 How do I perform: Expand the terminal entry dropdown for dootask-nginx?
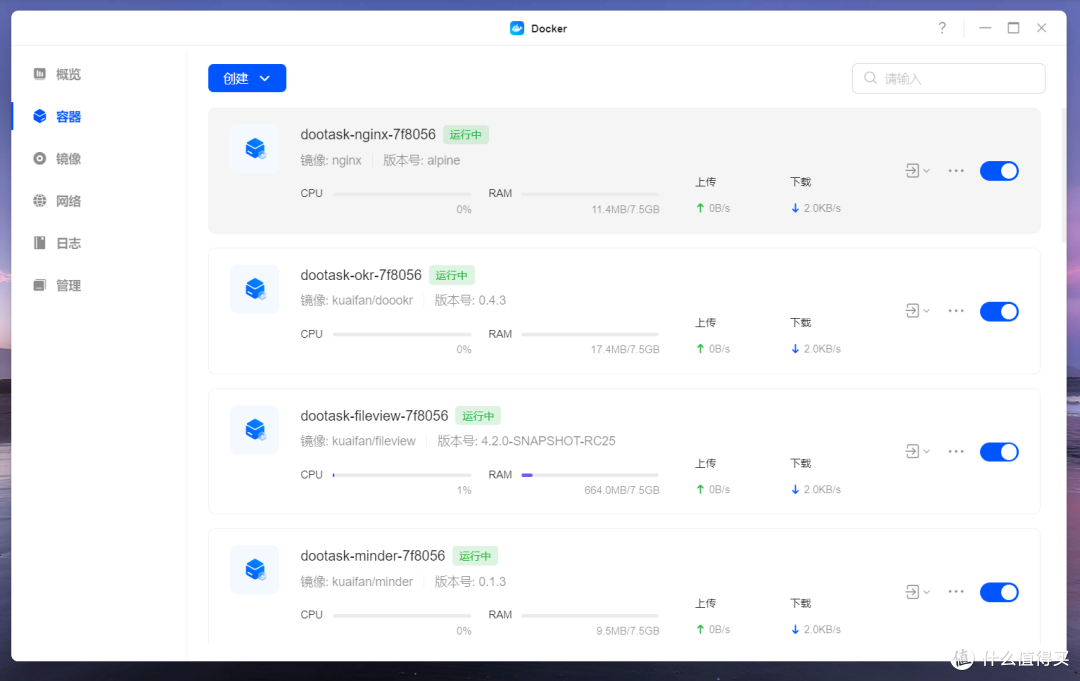(917, 171)
